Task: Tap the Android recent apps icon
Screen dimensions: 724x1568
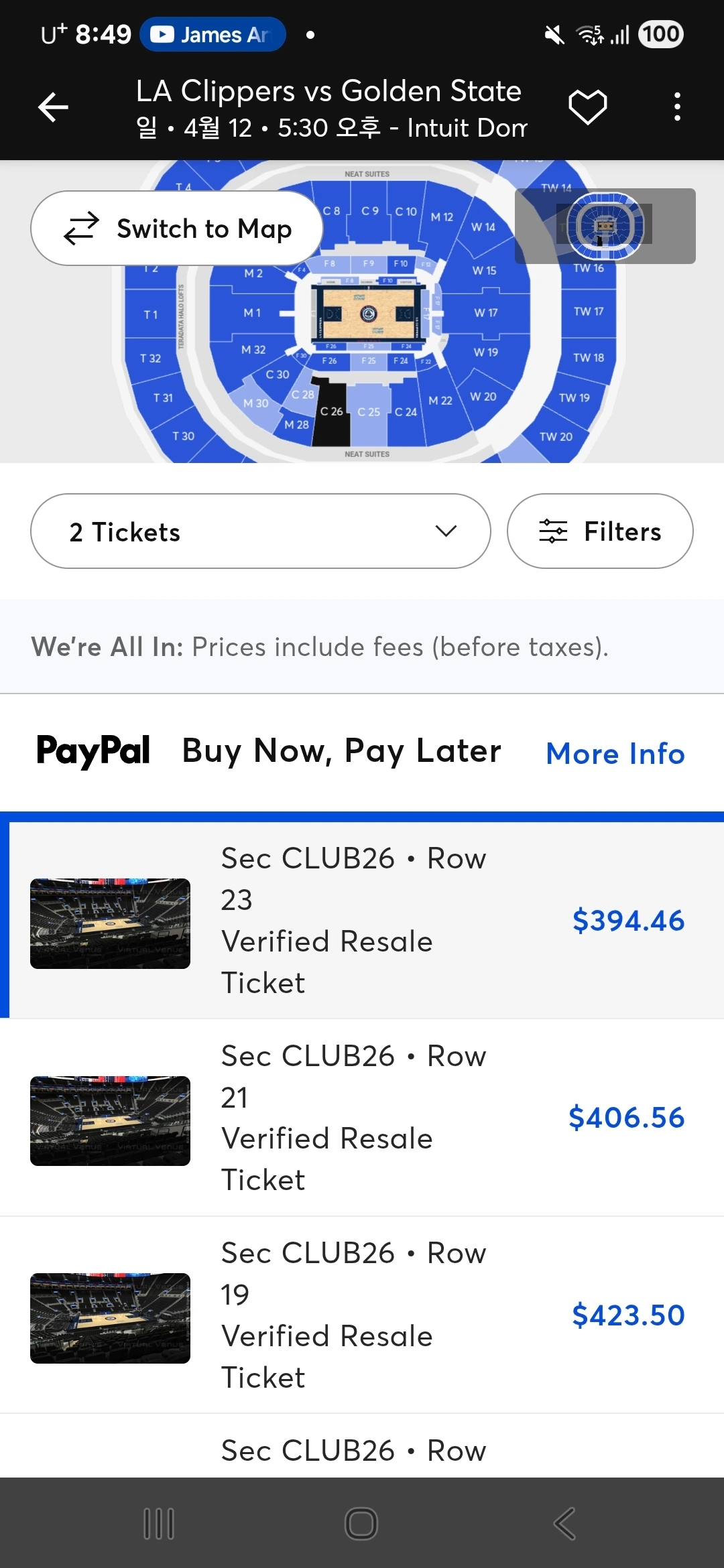Action: (159, 1524)
